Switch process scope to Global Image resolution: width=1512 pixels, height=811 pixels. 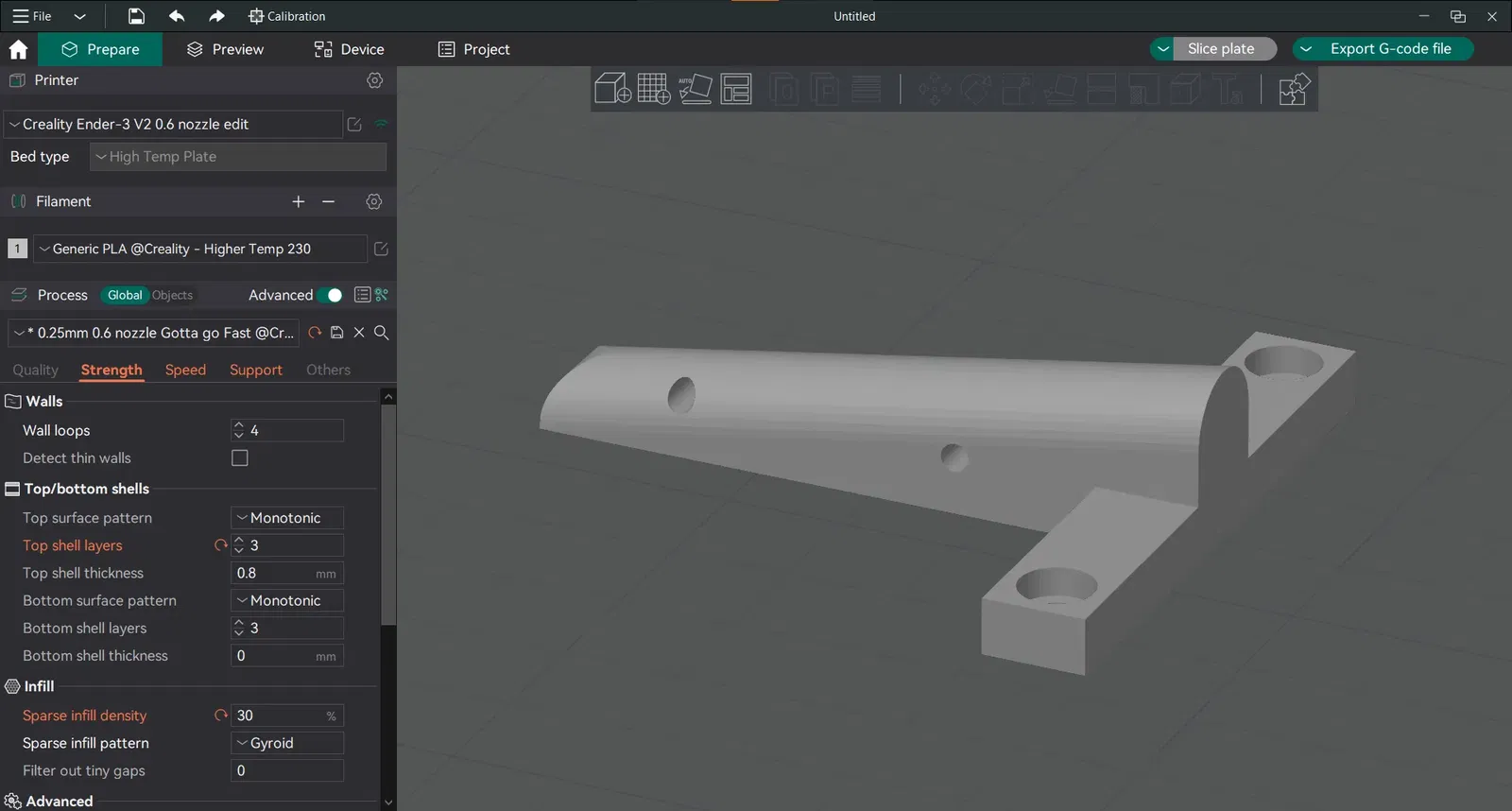[125, 295]
